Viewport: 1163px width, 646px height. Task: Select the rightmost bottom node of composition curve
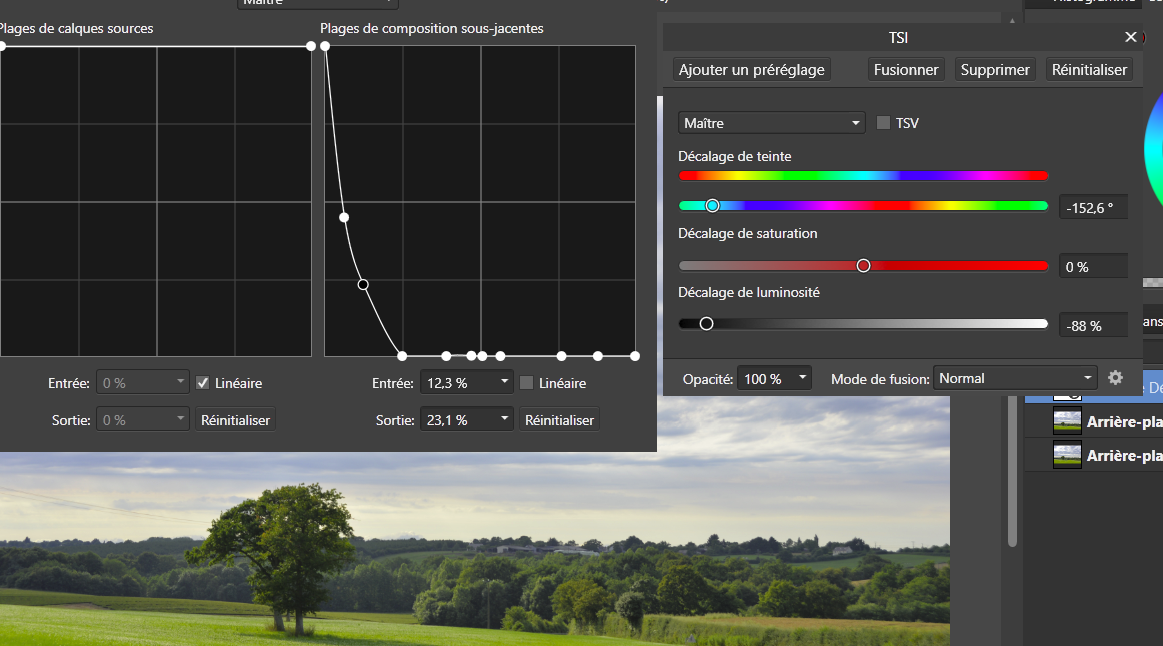point(635,356)
